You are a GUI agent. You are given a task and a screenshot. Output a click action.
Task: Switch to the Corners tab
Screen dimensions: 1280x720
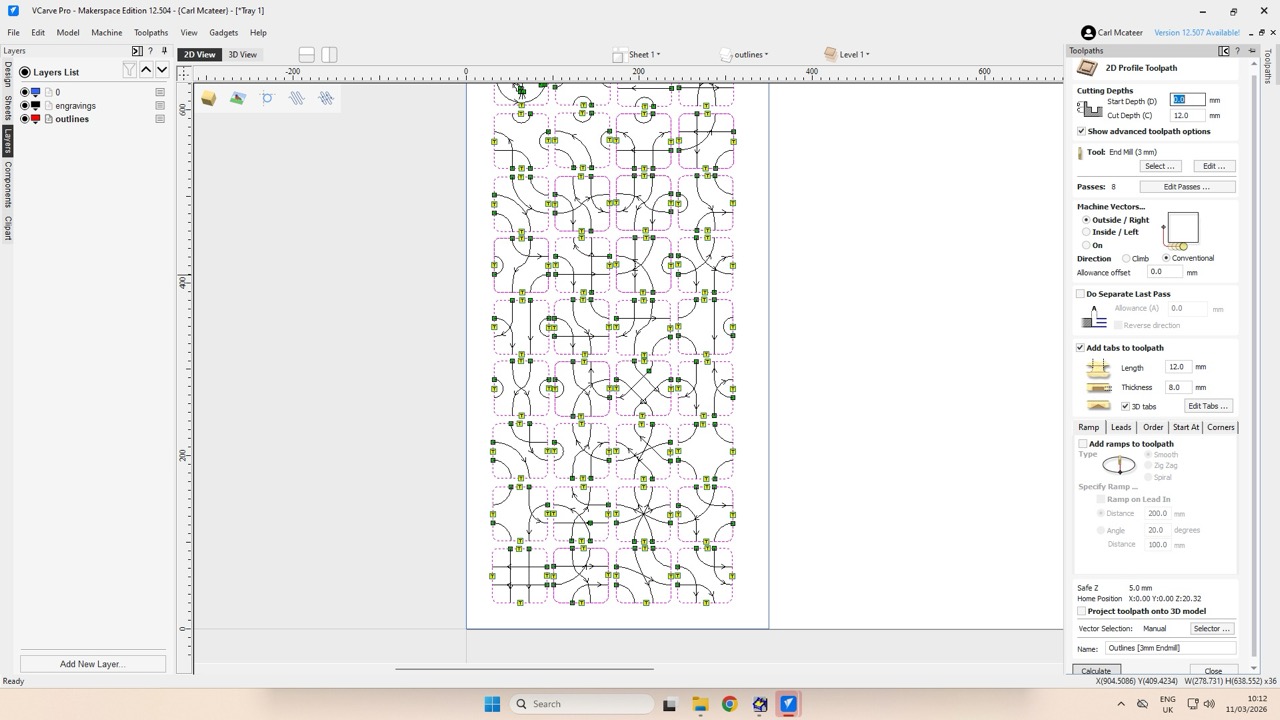coord(1220,427)
